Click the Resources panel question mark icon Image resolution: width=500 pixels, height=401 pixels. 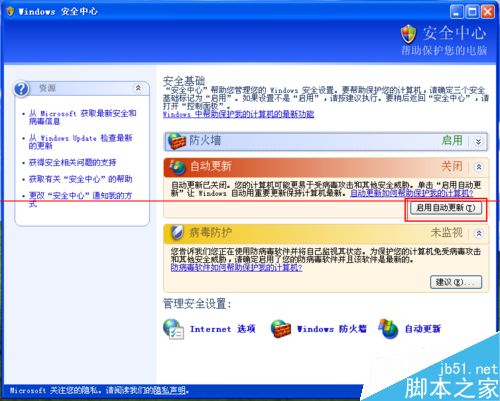[22, 89]
